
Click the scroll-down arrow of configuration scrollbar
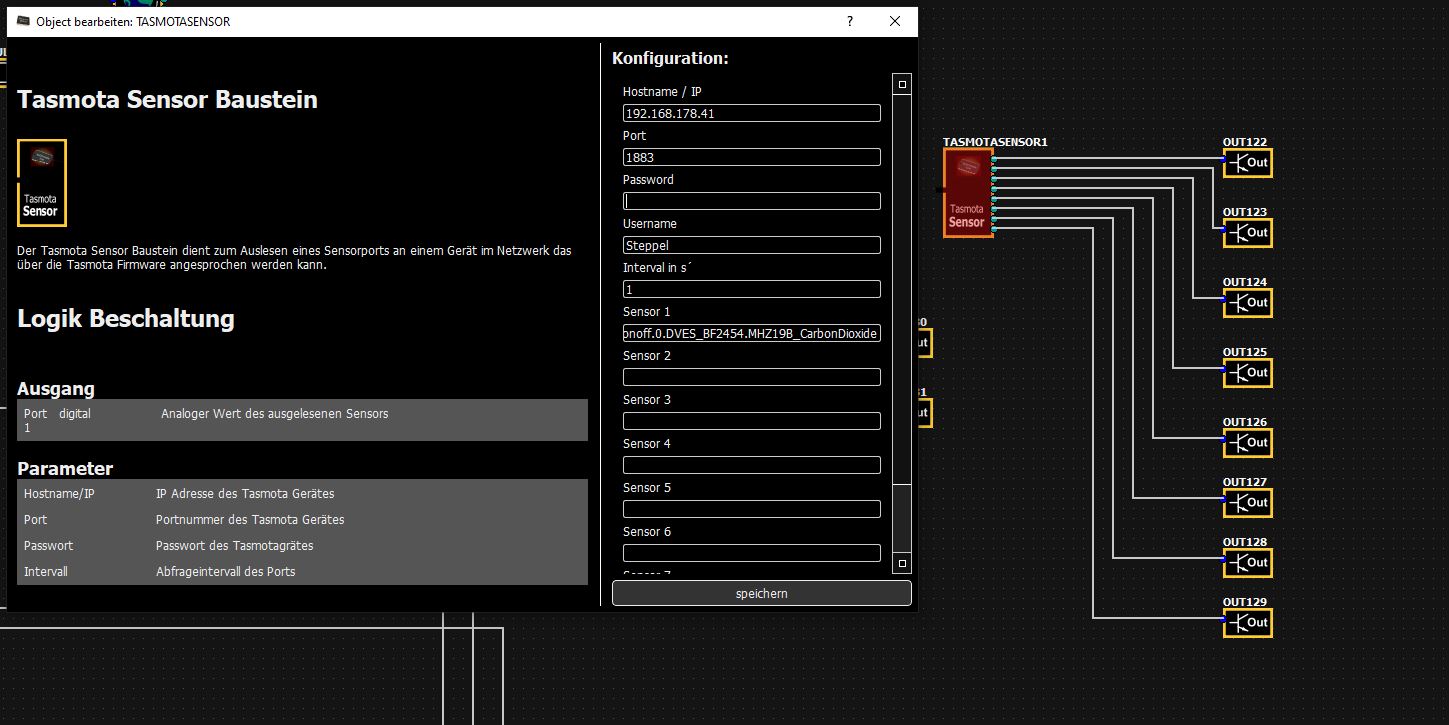(x=901, y=564)
